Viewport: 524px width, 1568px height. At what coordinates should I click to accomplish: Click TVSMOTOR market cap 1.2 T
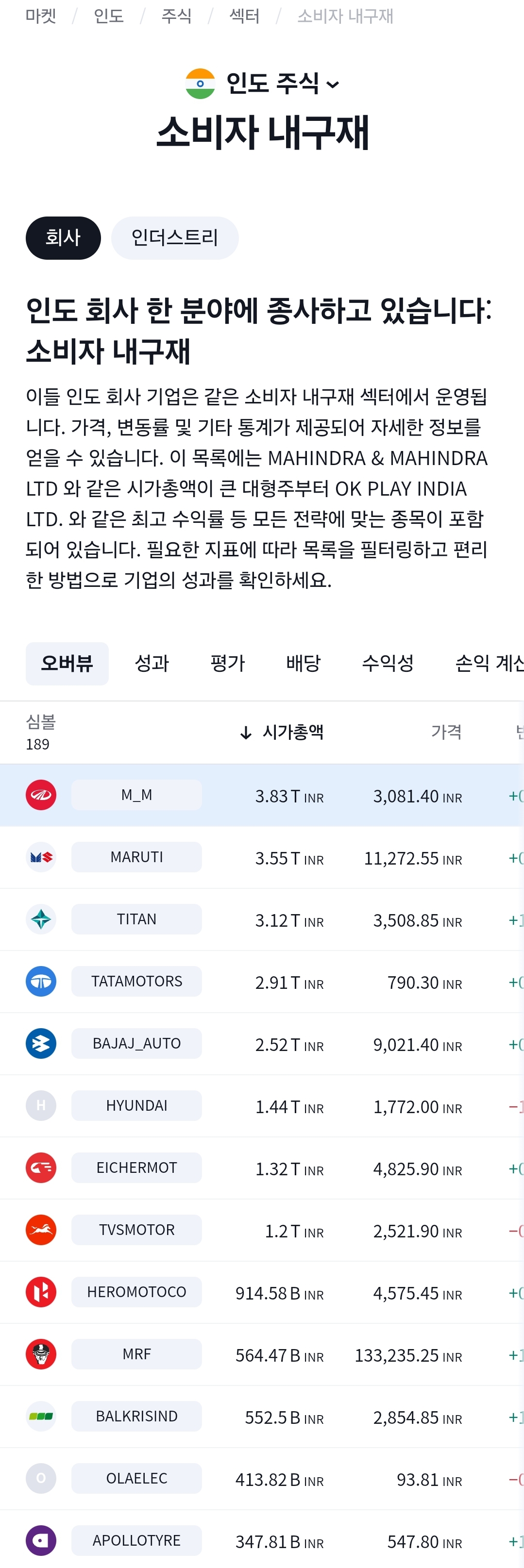[294, 1231]
